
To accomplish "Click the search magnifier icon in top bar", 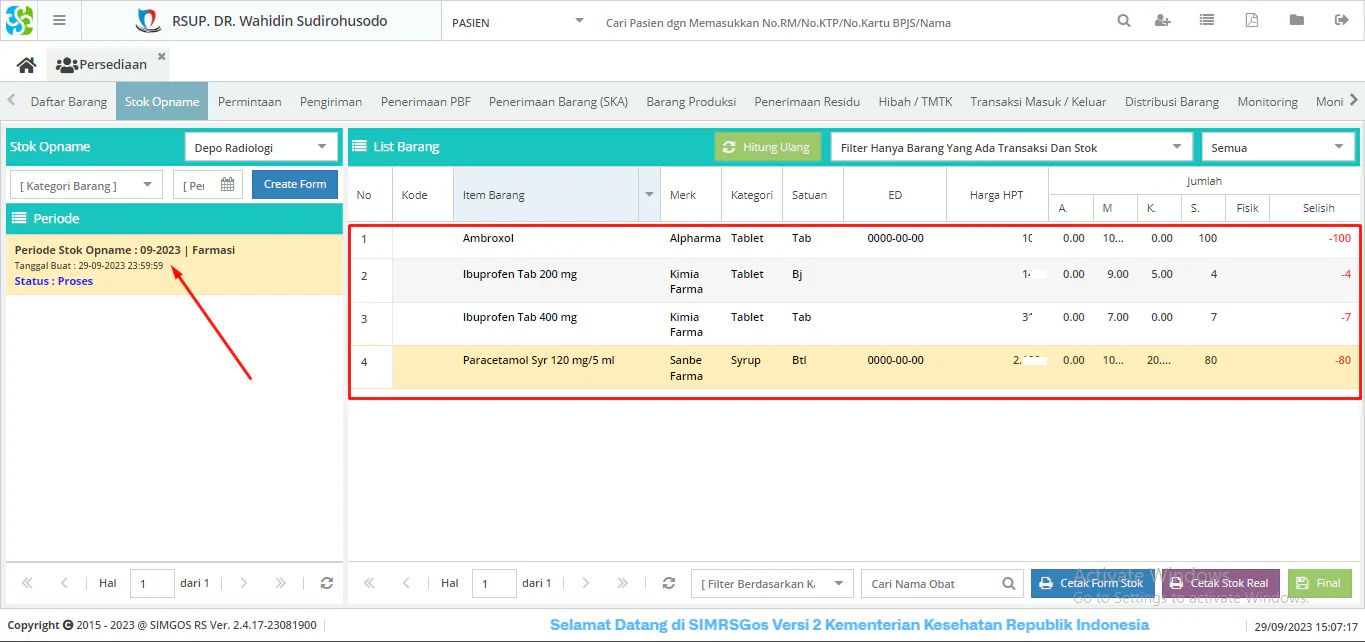I will [x=1124, y=21].
